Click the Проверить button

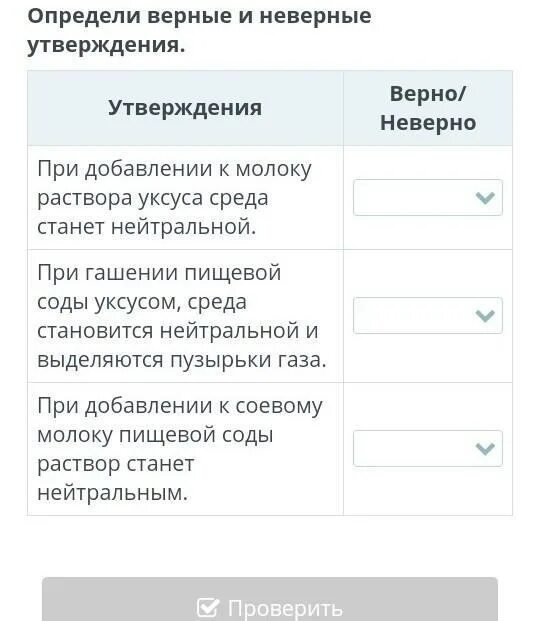tap(270, 599)
